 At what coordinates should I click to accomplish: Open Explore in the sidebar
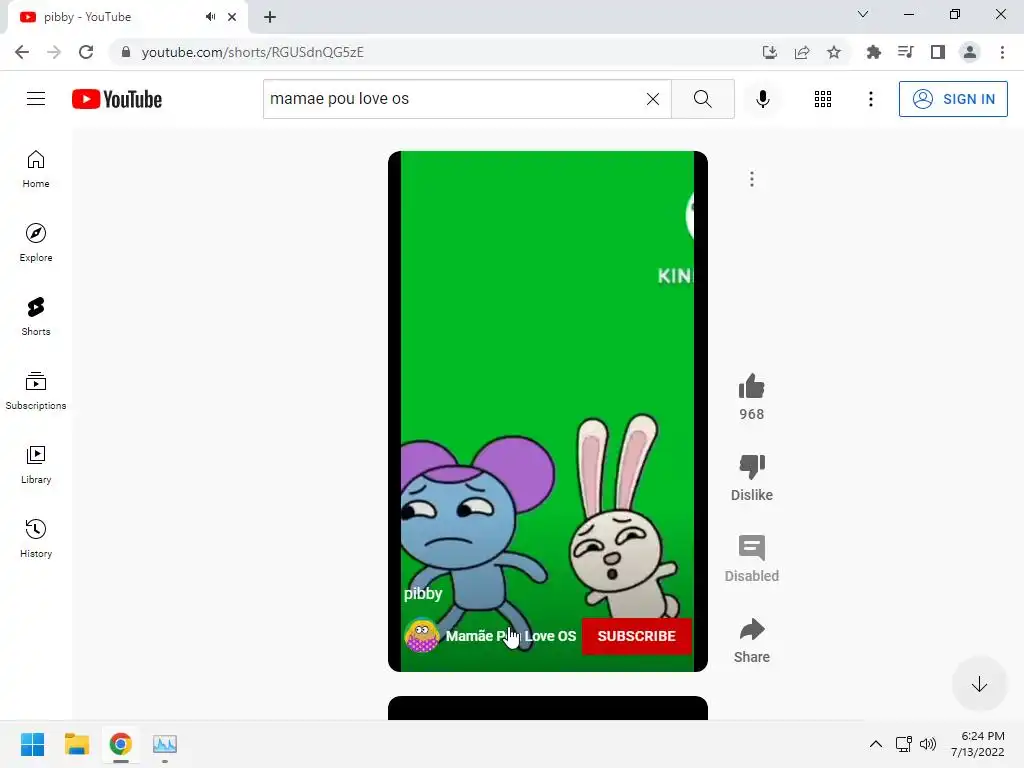[36, 243]
